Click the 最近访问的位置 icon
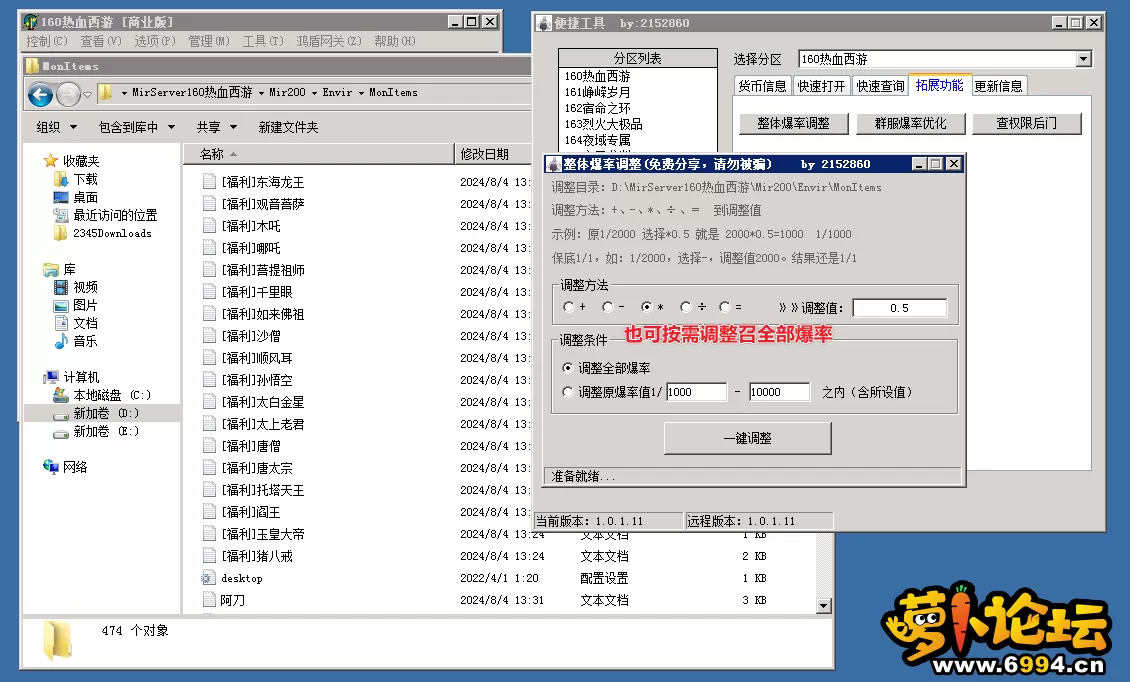Screen dimensions: 1130x682 (x=61, y=215)
